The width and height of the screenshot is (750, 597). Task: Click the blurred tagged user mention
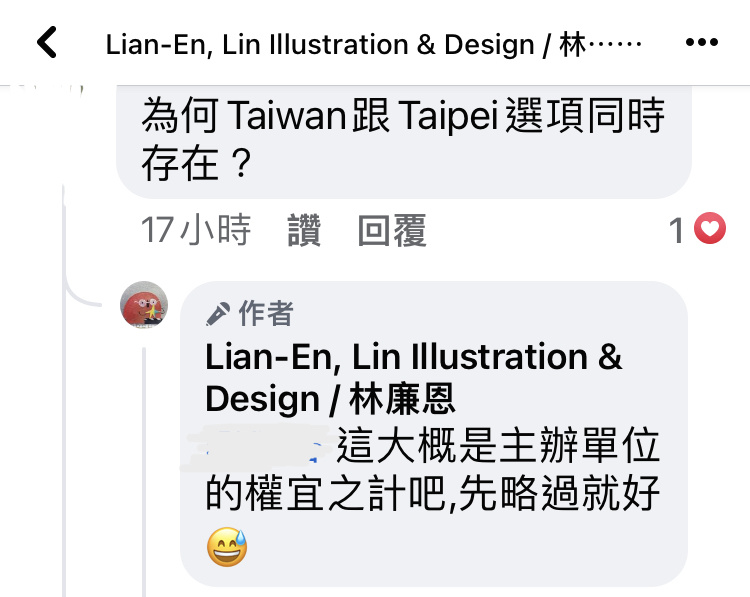pos(258,446)
